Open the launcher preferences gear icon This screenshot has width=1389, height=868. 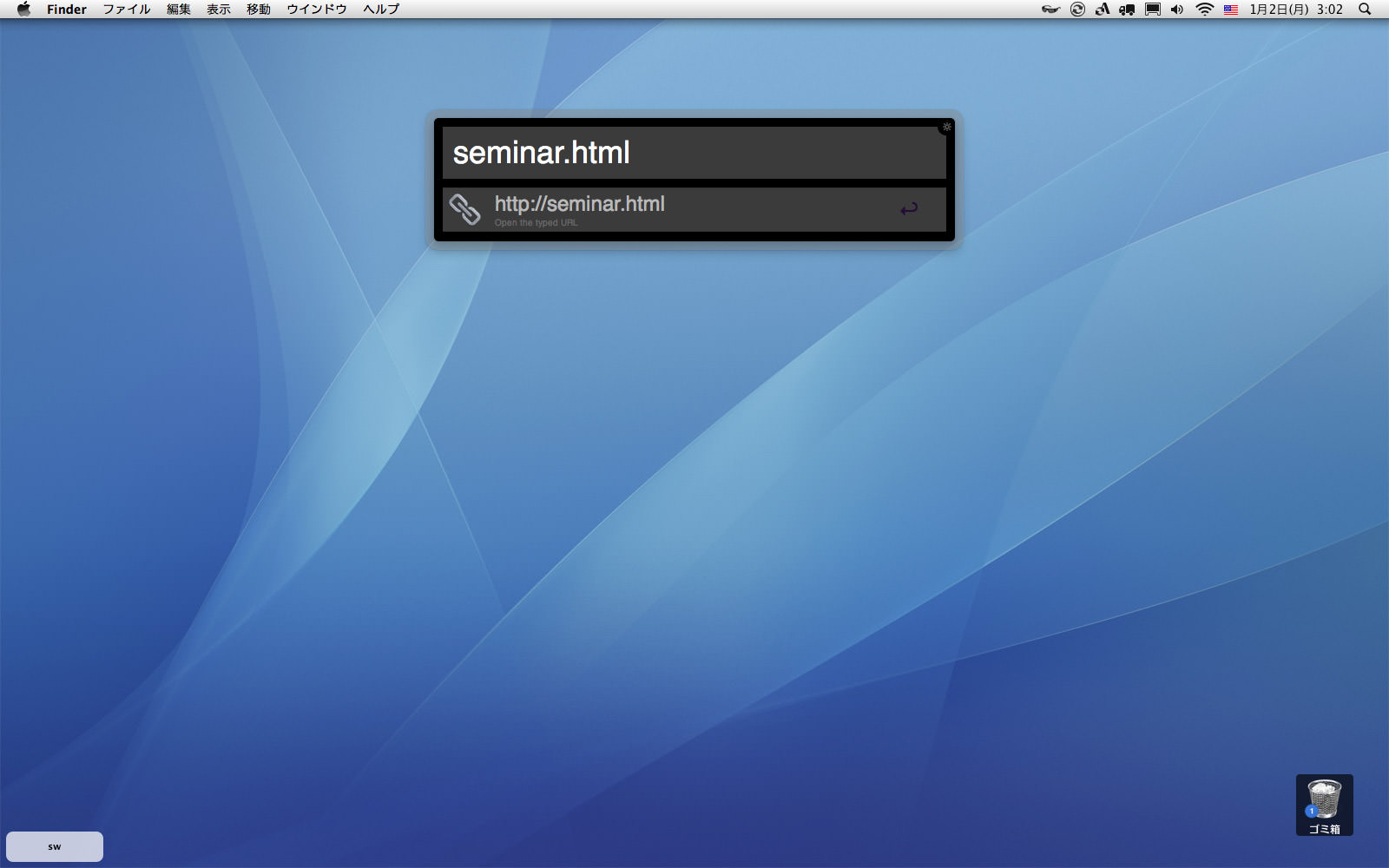947,127
